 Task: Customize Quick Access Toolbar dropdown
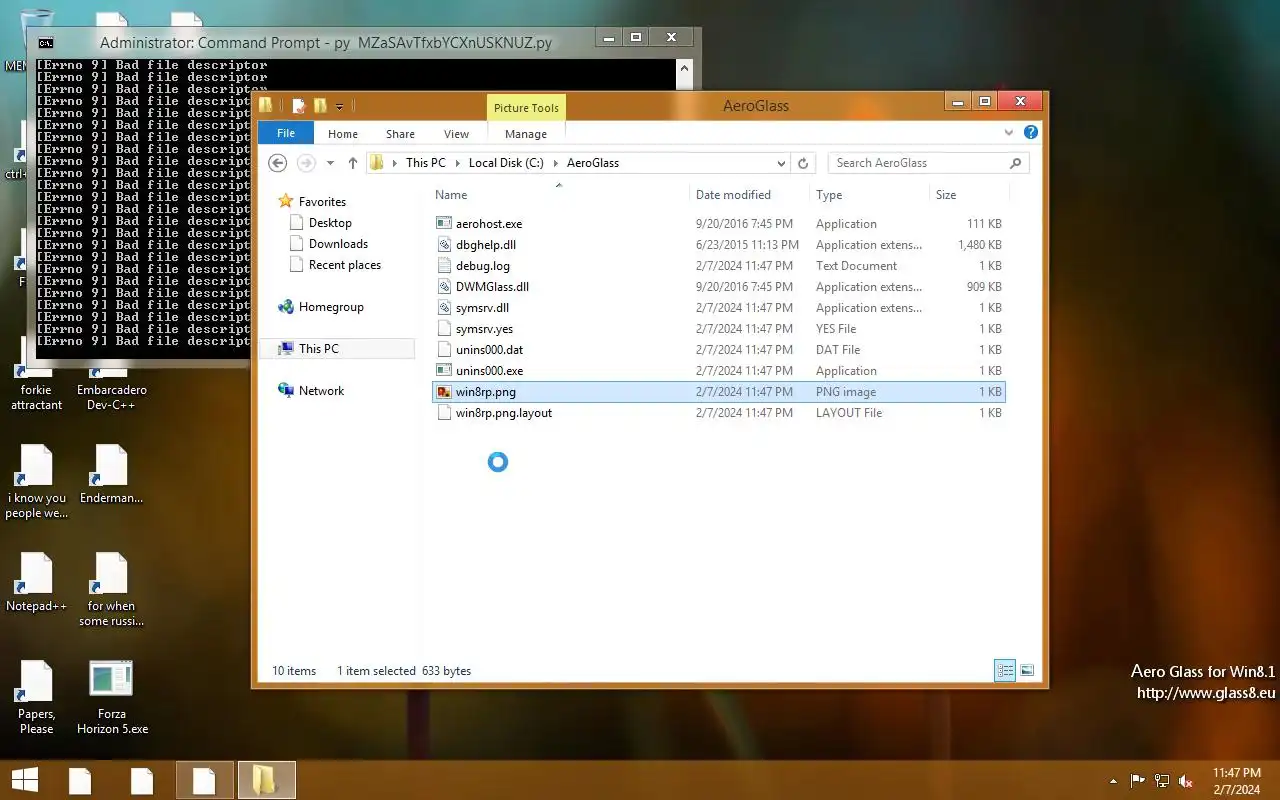tap(340, 106)
